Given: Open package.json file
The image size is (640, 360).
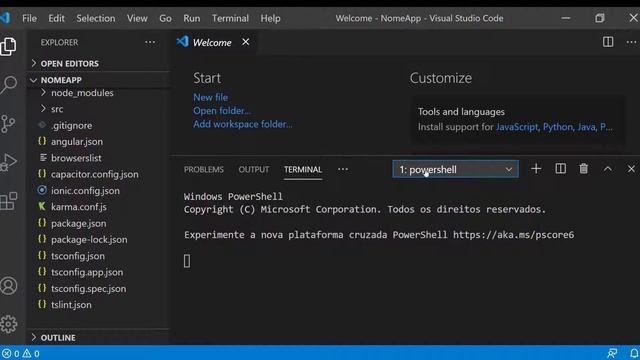Looking at the screenshot, I should [x=78, y=223].
